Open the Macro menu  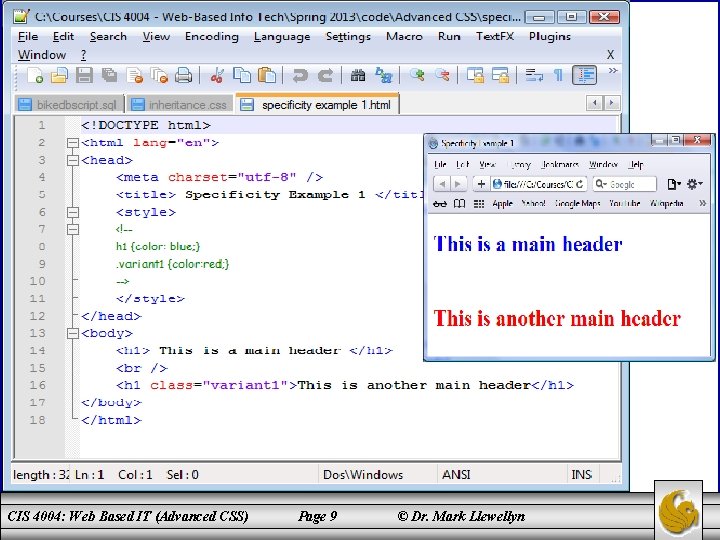(404, 36)
